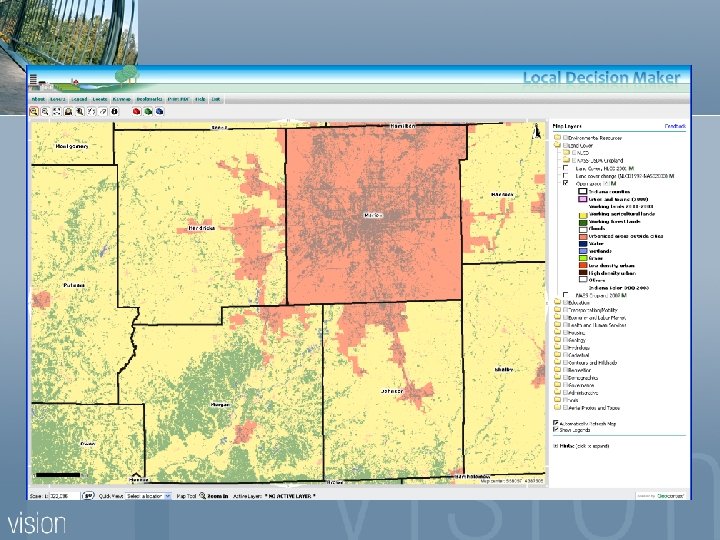The width and height of the screenshot is (720, 540).
Task: Select the measure distance tool
Action: click(103, 111)
